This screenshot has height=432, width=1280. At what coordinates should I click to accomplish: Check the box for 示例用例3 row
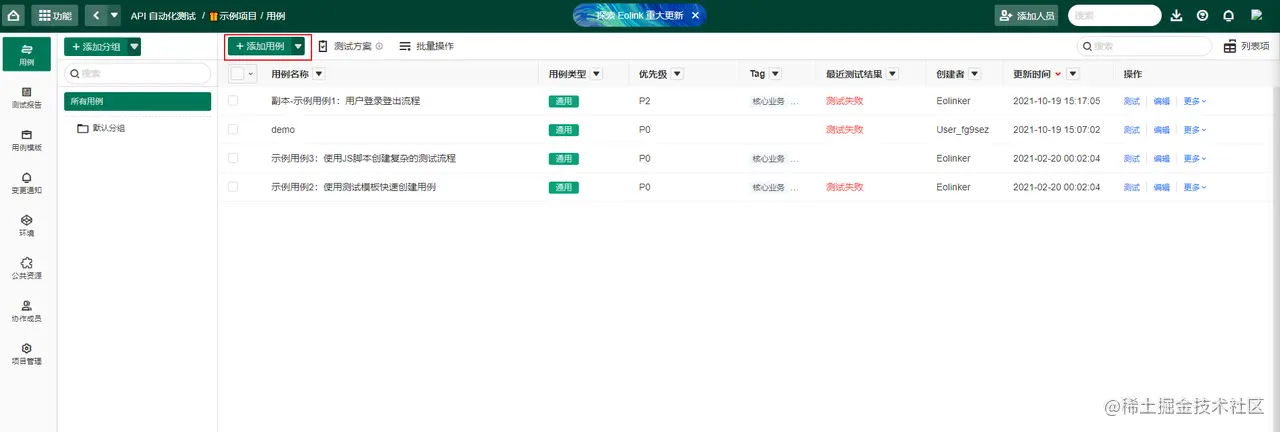click(x=233, y=158)
